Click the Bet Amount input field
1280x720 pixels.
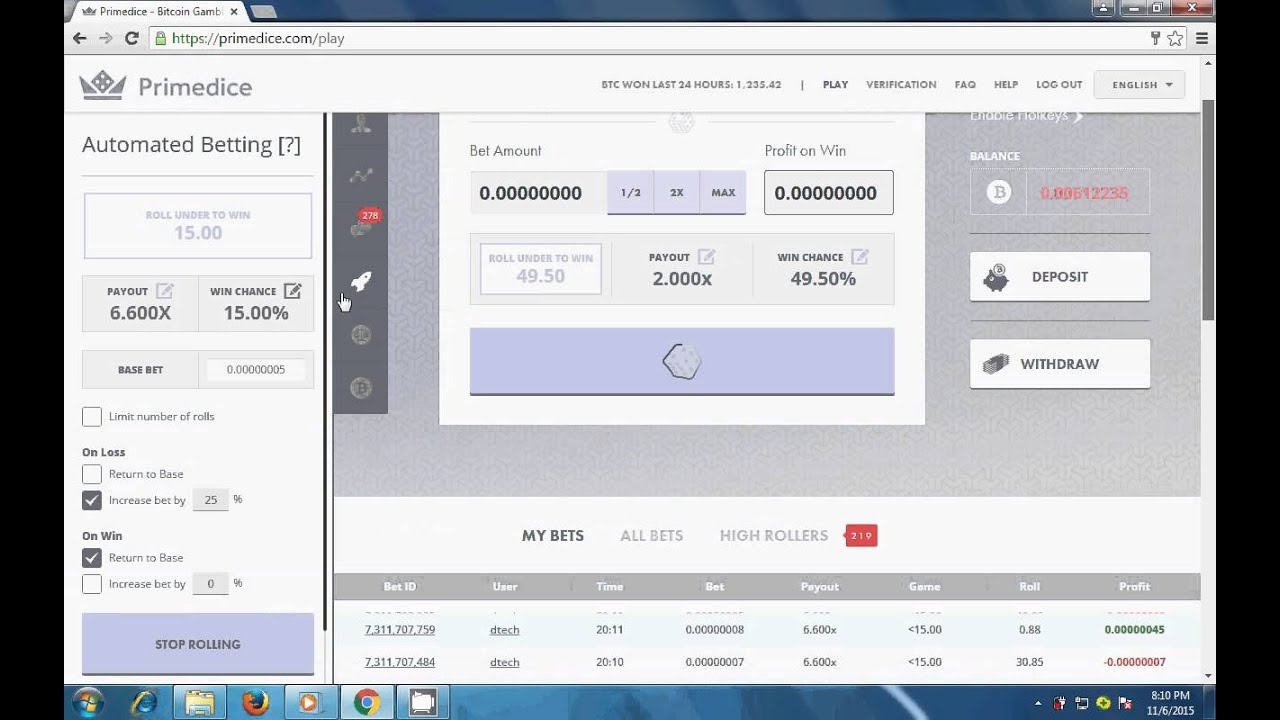538,193
